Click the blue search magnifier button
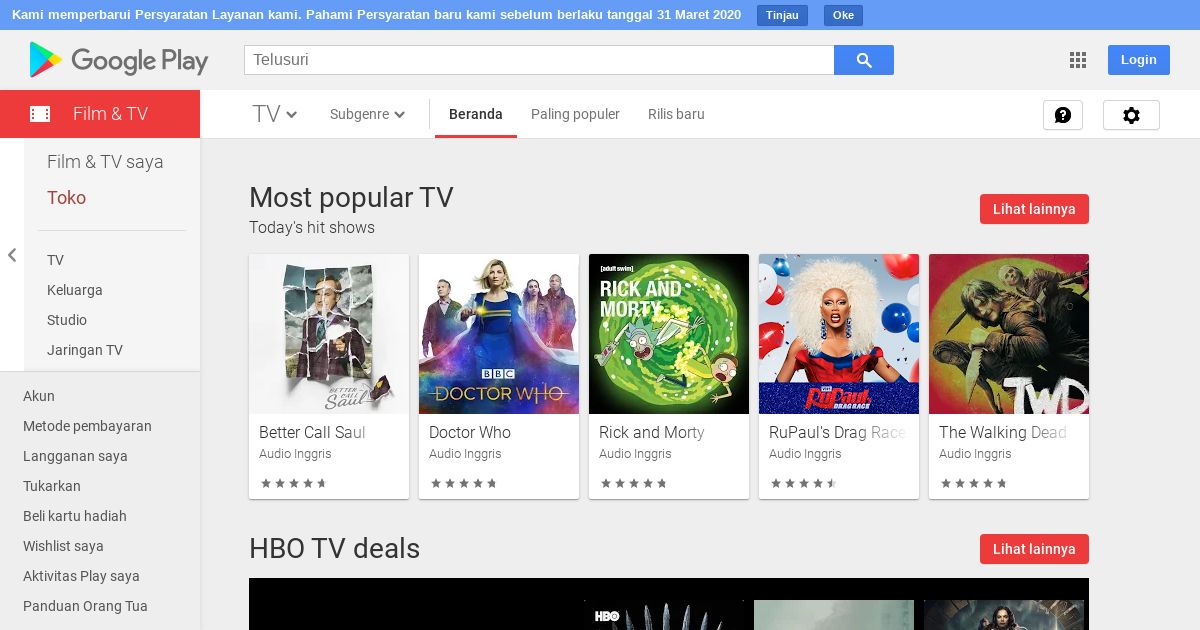This screenshot has width=1200, height=630. (x=864, y=60)
